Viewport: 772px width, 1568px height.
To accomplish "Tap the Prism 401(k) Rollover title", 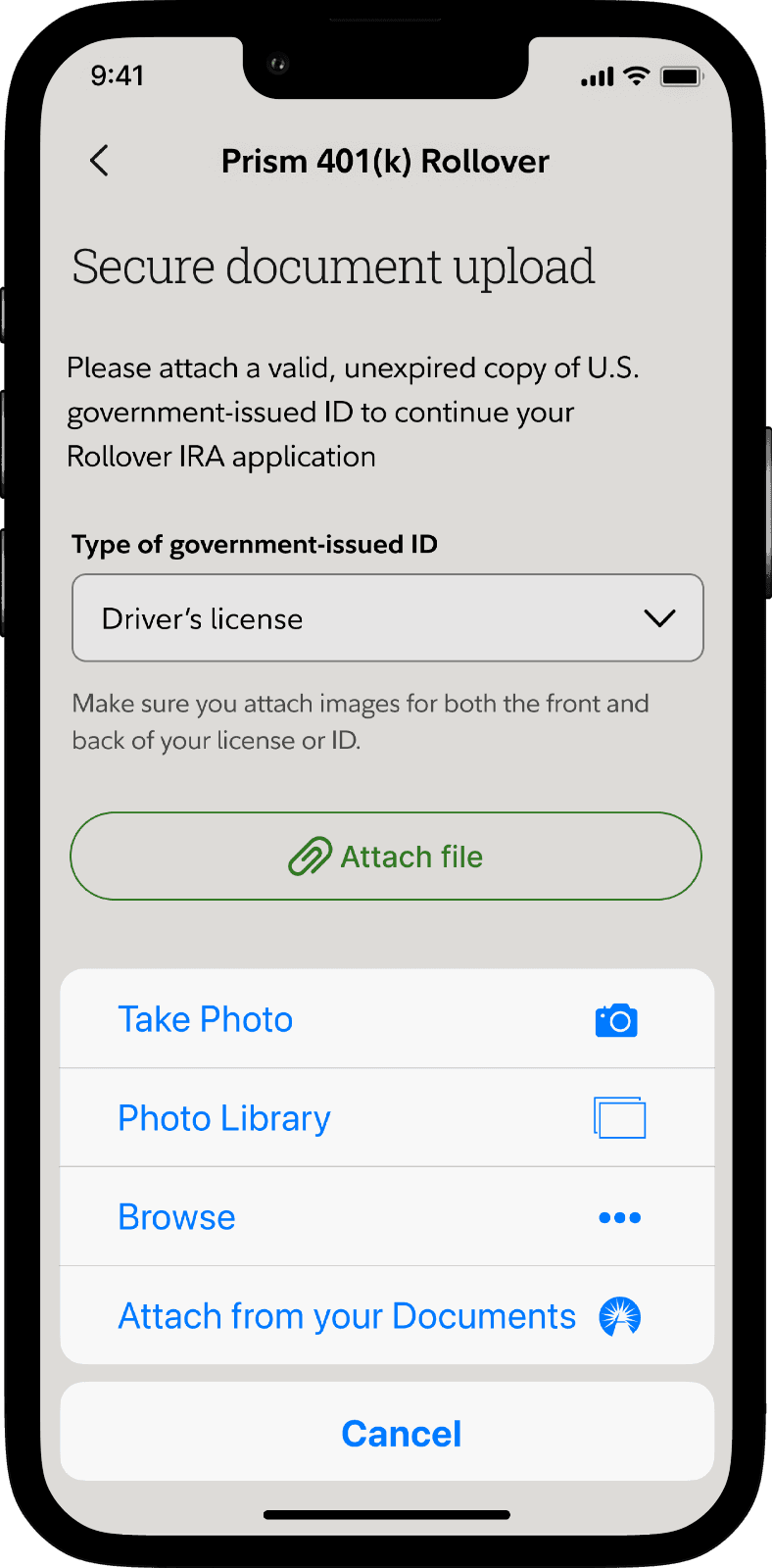I will (385, 162).
